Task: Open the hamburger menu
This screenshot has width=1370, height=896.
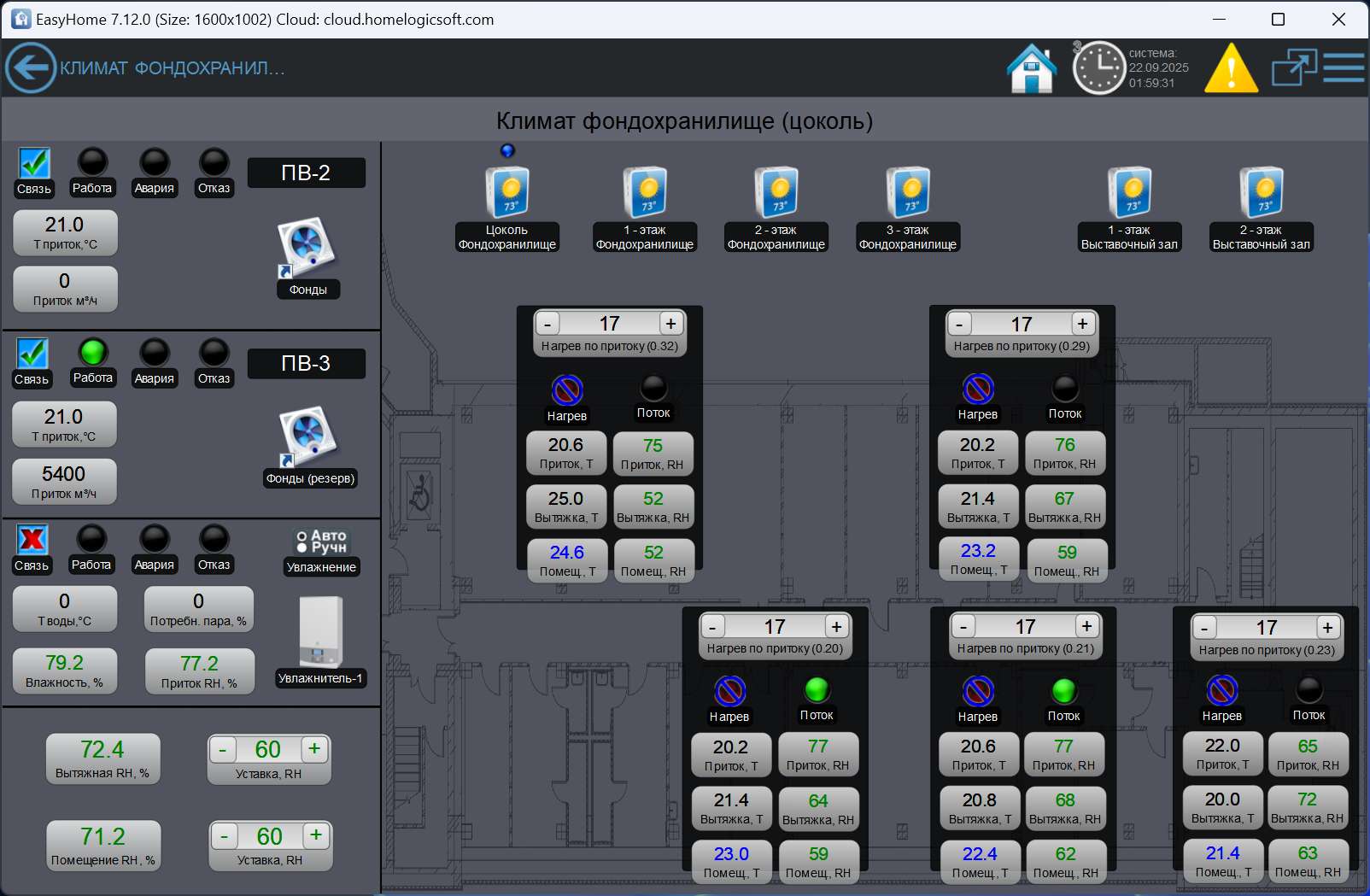Action: [x=1344, y=67]
